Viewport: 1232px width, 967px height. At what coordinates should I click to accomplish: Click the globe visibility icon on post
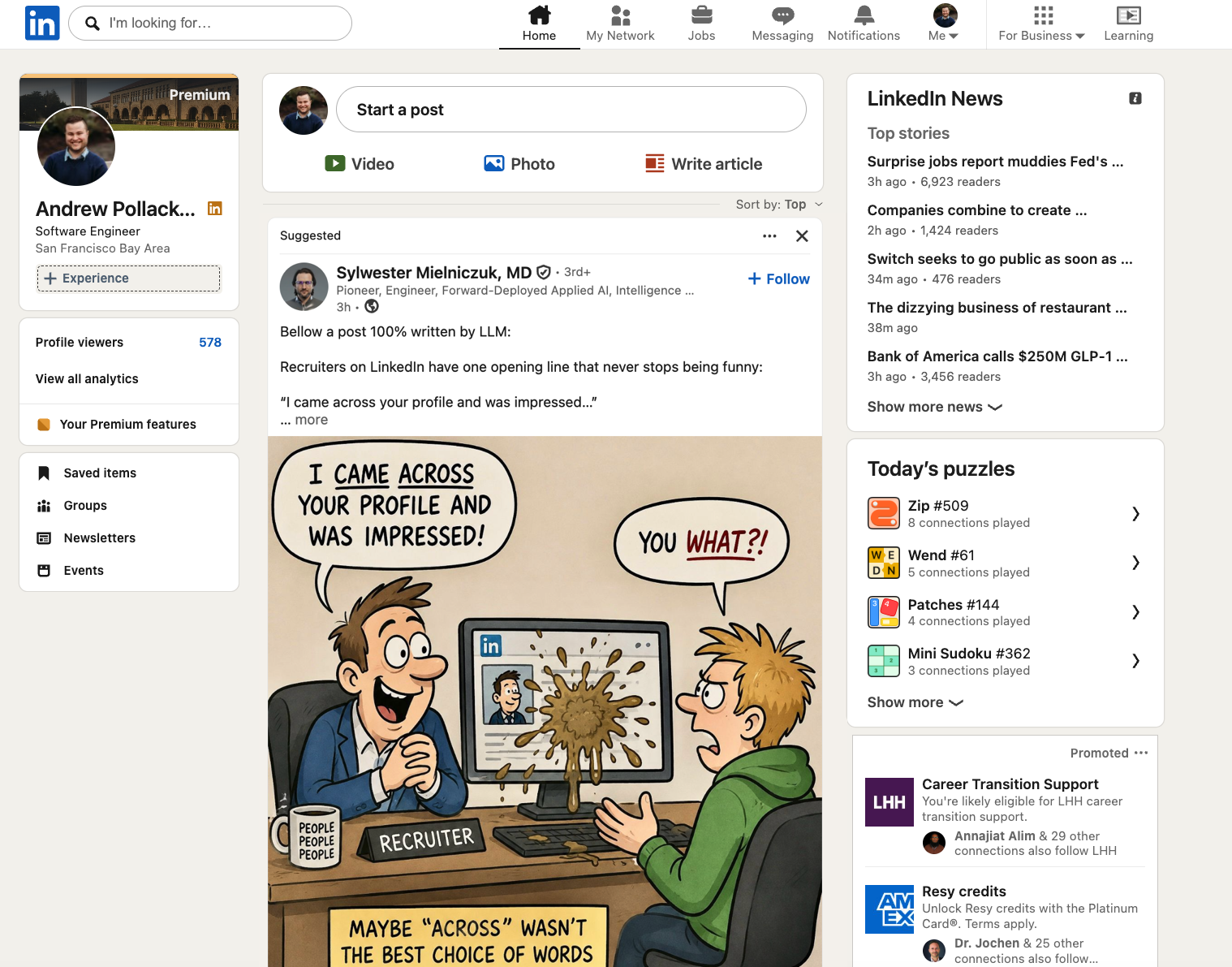(x=372, y=307)
